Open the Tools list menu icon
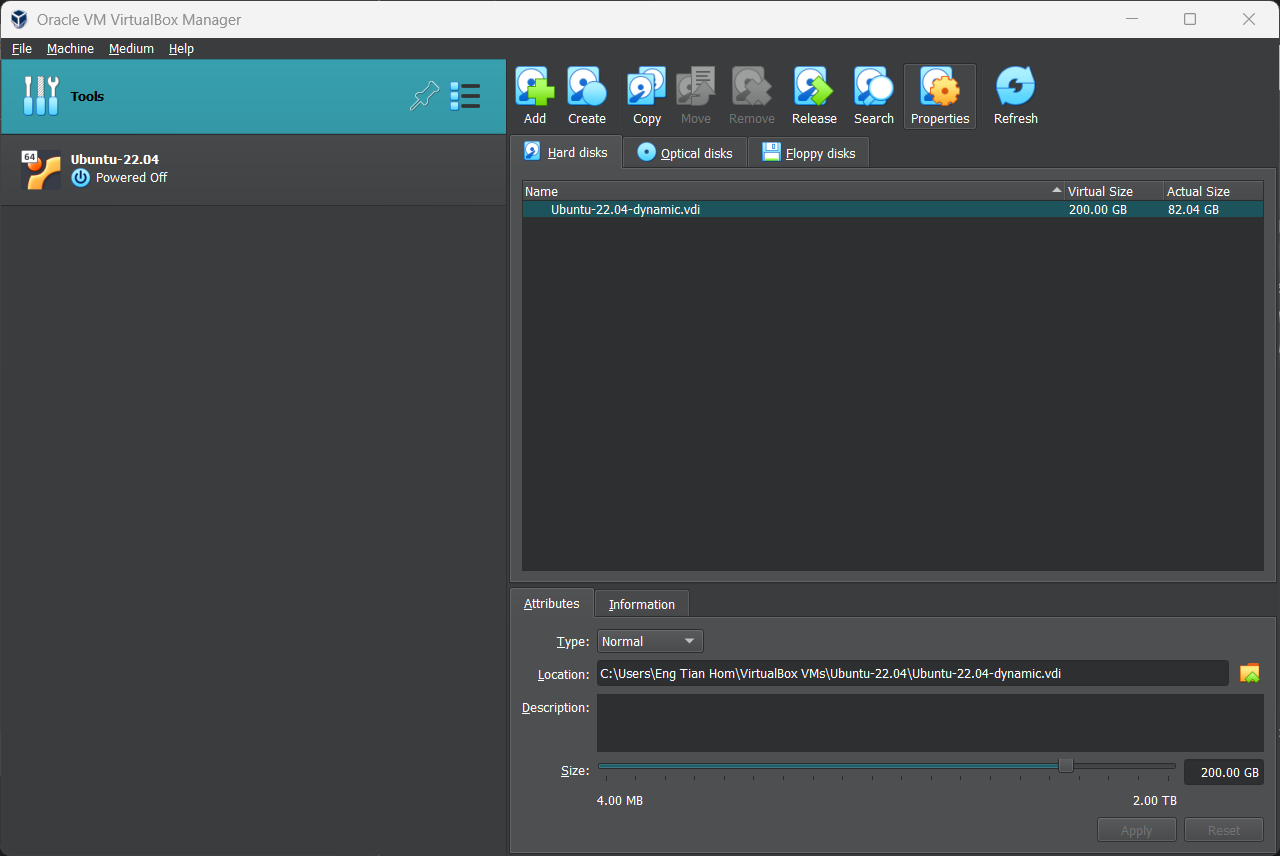The height and width of the screenshot is (856, 1280). click(x=465, y=96)
